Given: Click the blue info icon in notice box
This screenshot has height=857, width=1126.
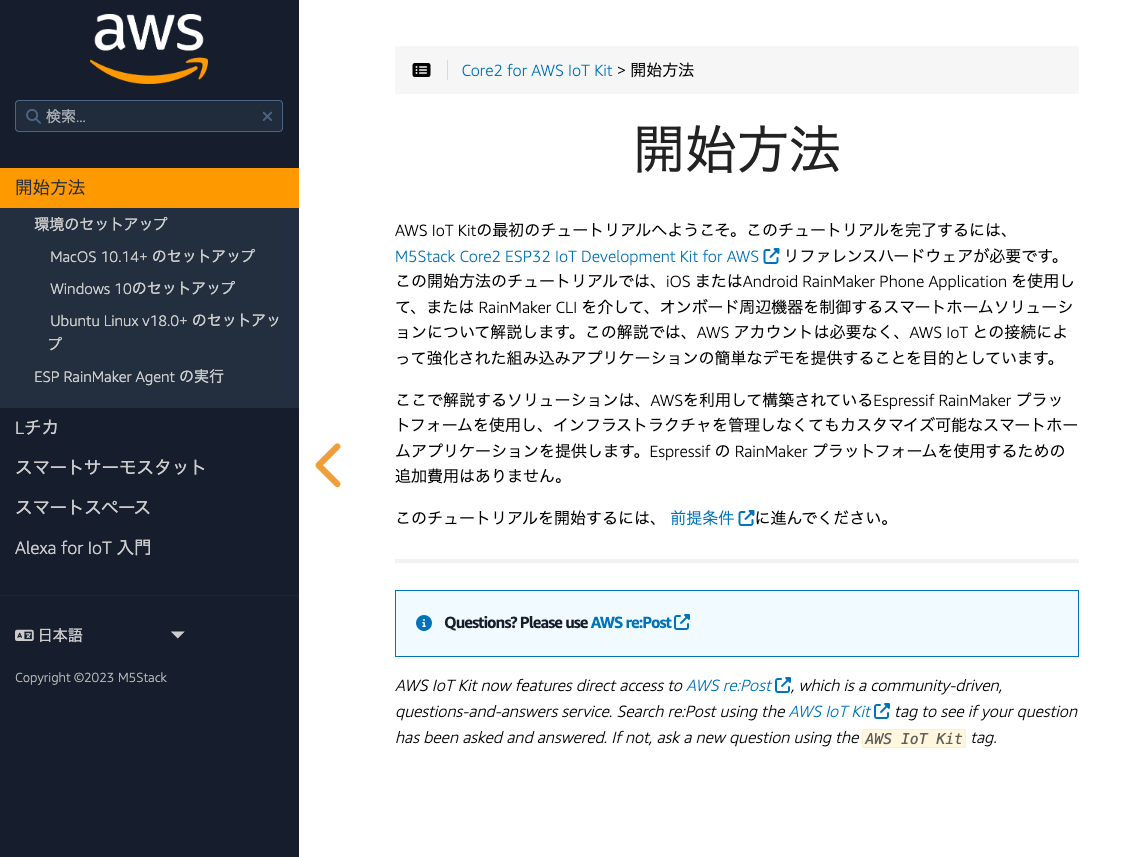Looking at the screenshot, I should [x=423, y=623].
